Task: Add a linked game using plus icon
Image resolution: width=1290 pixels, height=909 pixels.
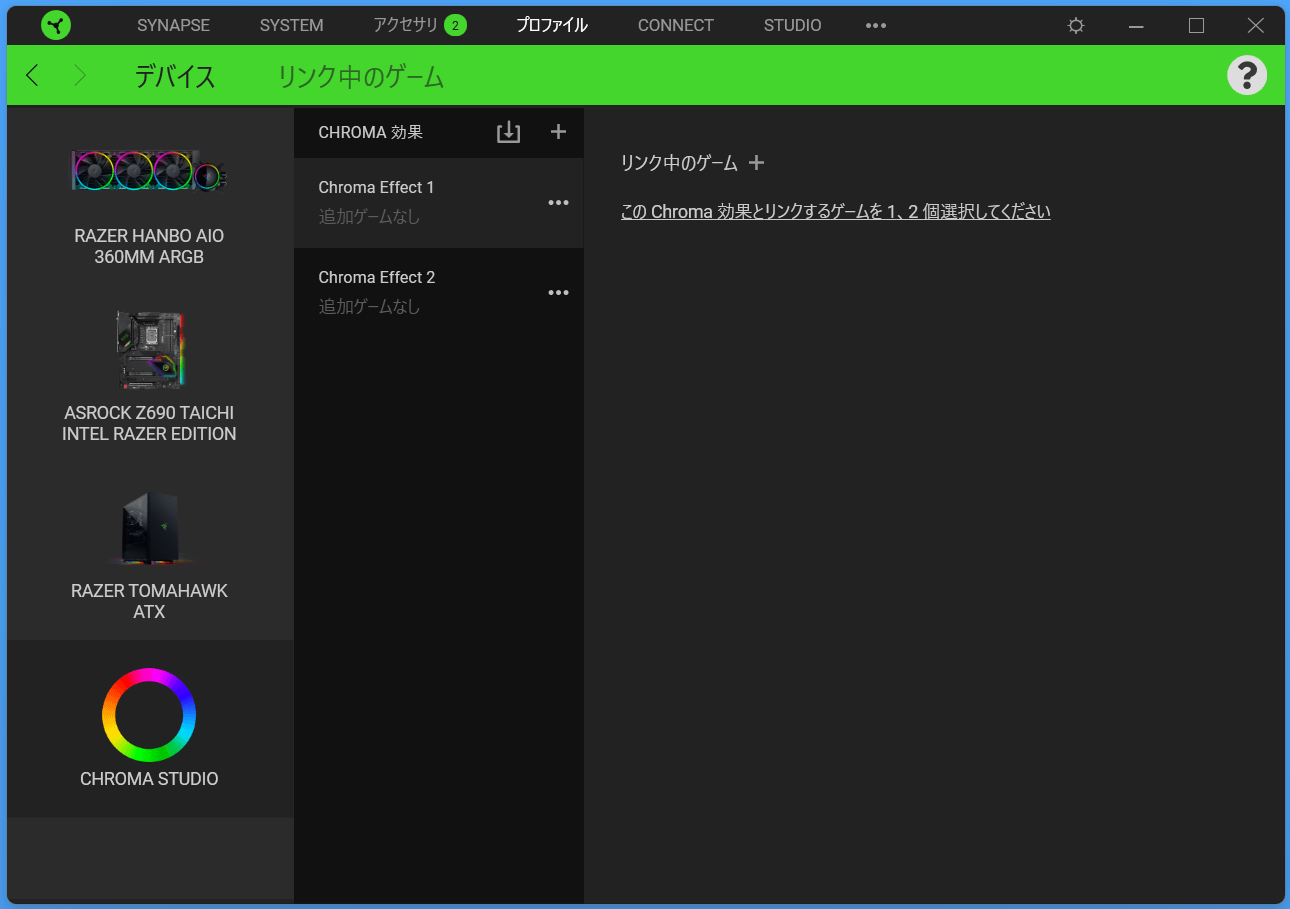Action: pos(756,162)
